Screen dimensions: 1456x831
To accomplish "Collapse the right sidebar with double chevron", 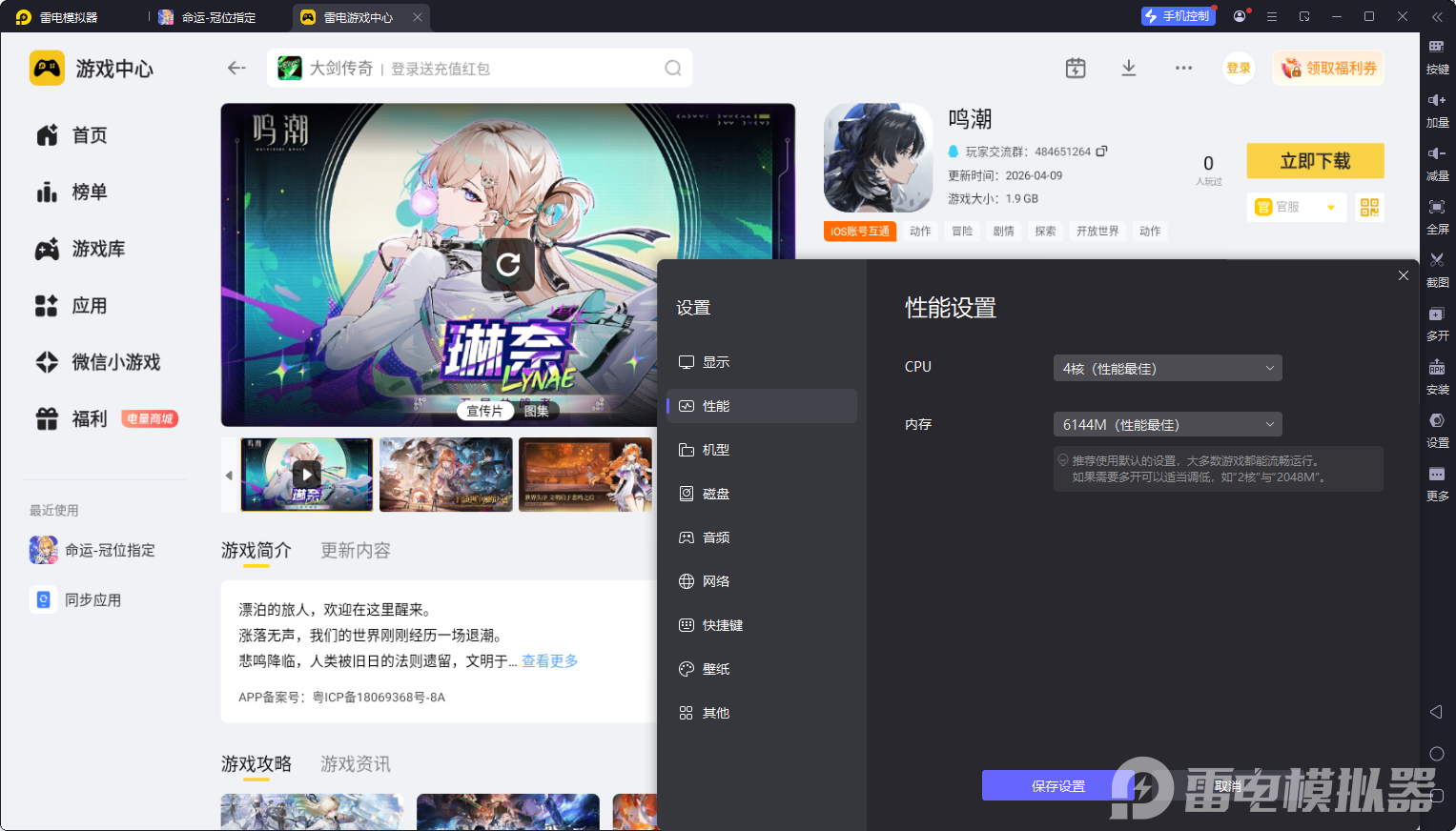I will (x=1437, y=16).
